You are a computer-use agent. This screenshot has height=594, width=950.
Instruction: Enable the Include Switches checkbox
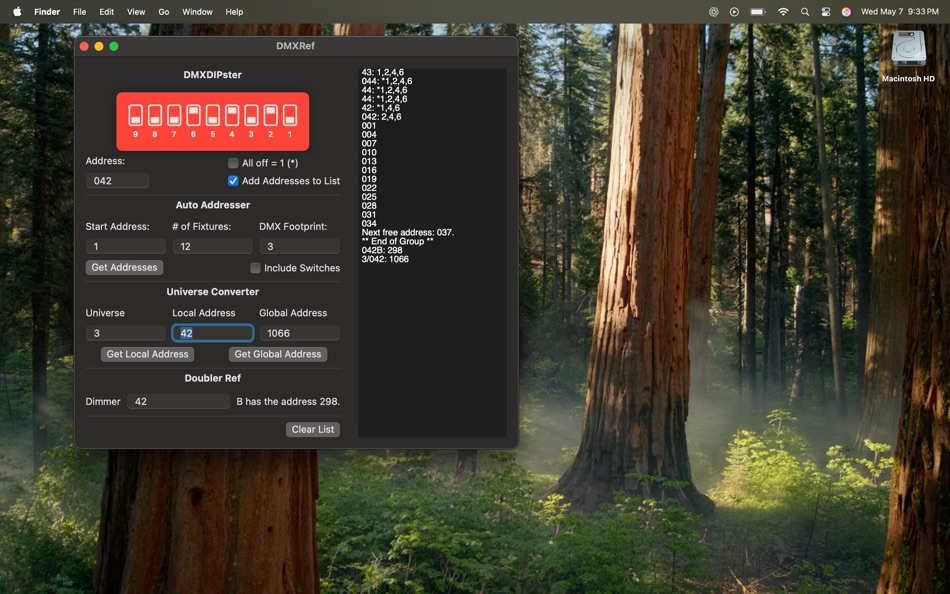[x=255, y=268]
